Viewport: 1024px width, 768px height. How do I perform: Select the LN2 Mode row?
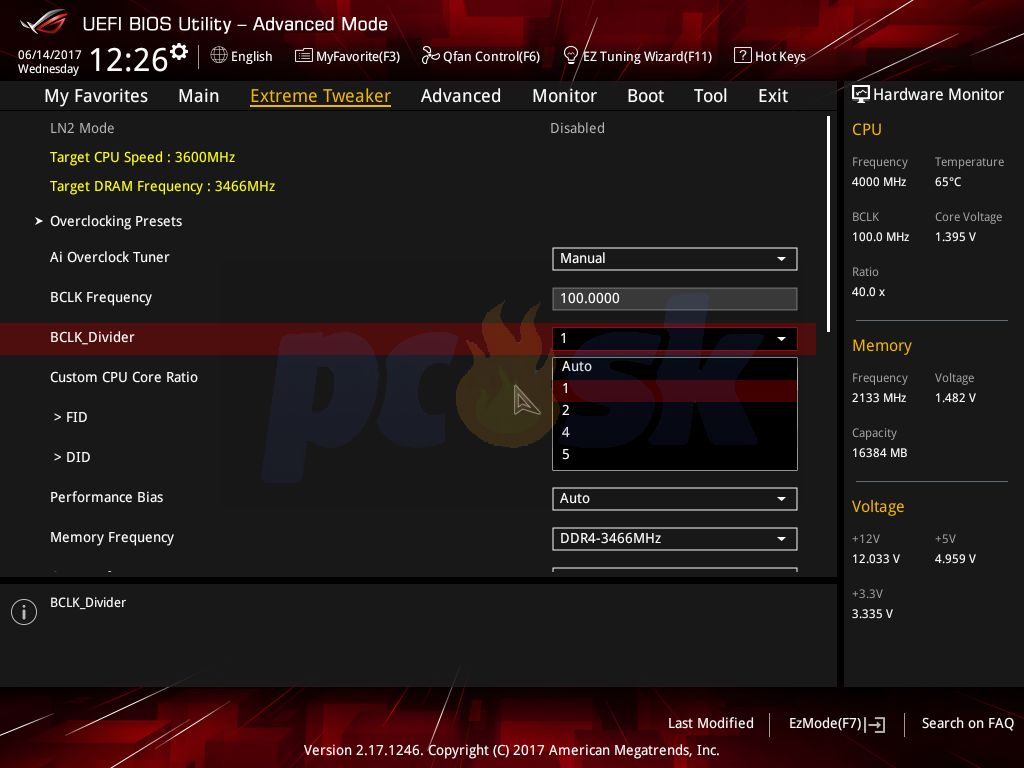click(x=408, y=129)
